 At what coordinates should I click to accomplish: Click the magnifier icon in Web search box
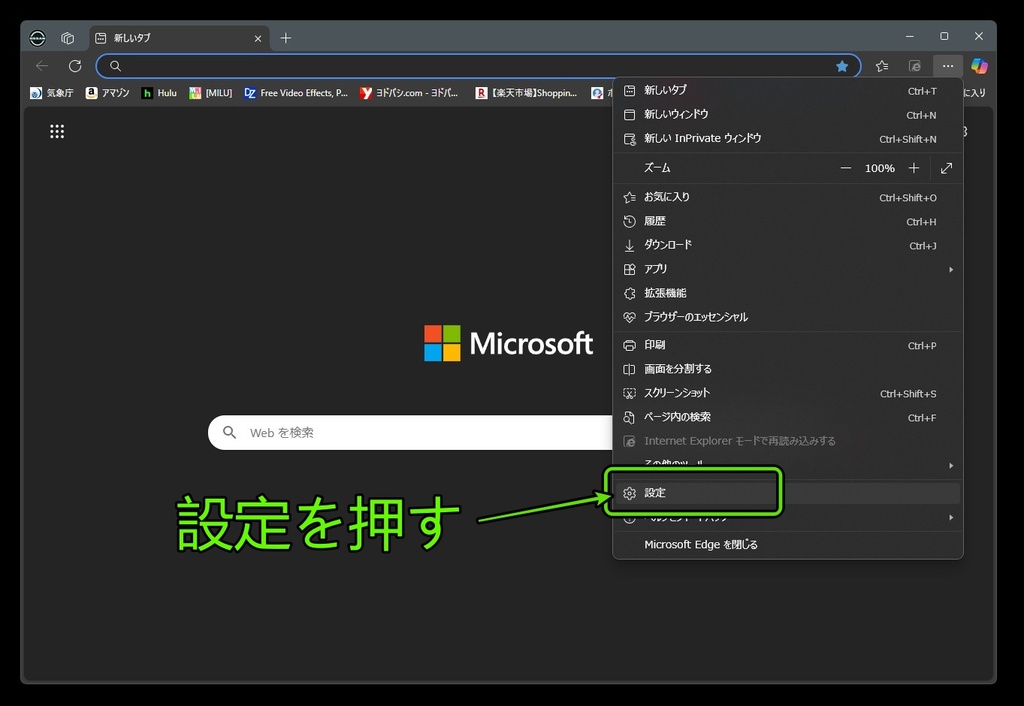[229, 432]
